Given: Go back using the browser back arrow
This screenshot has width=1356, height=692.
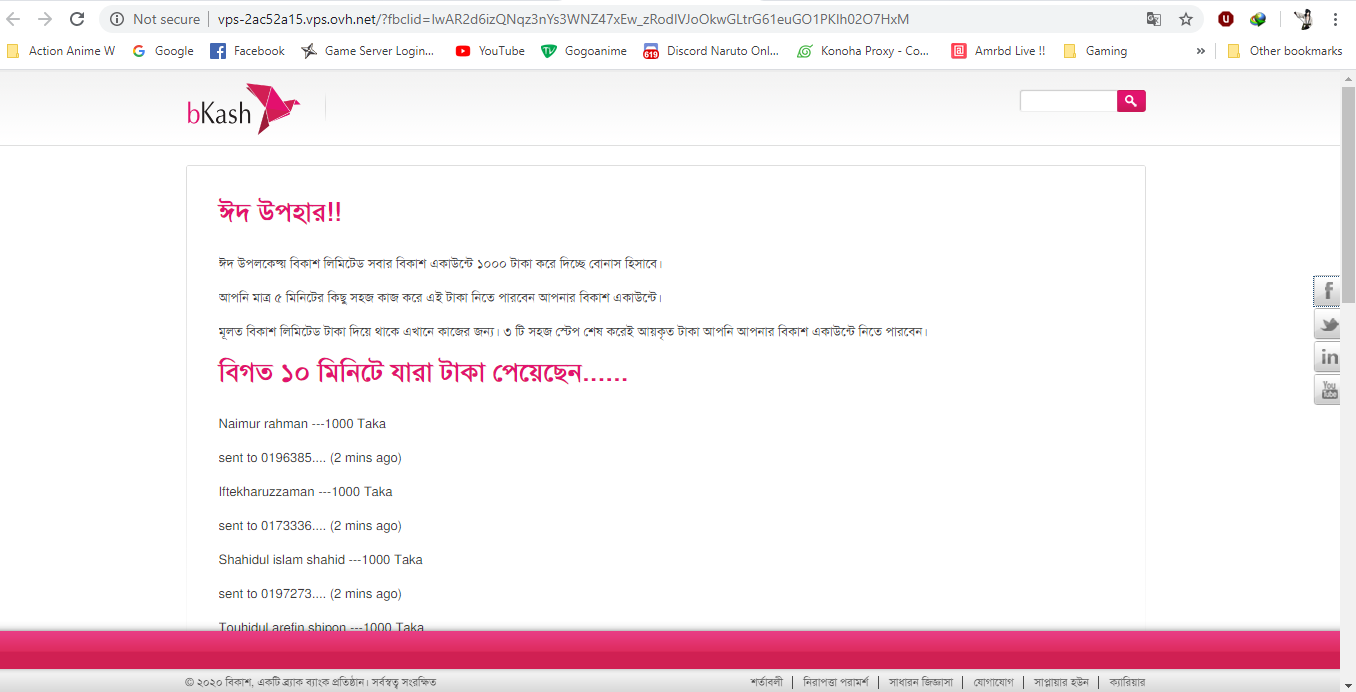Looking at the screenshot, I should click(14, 19).
